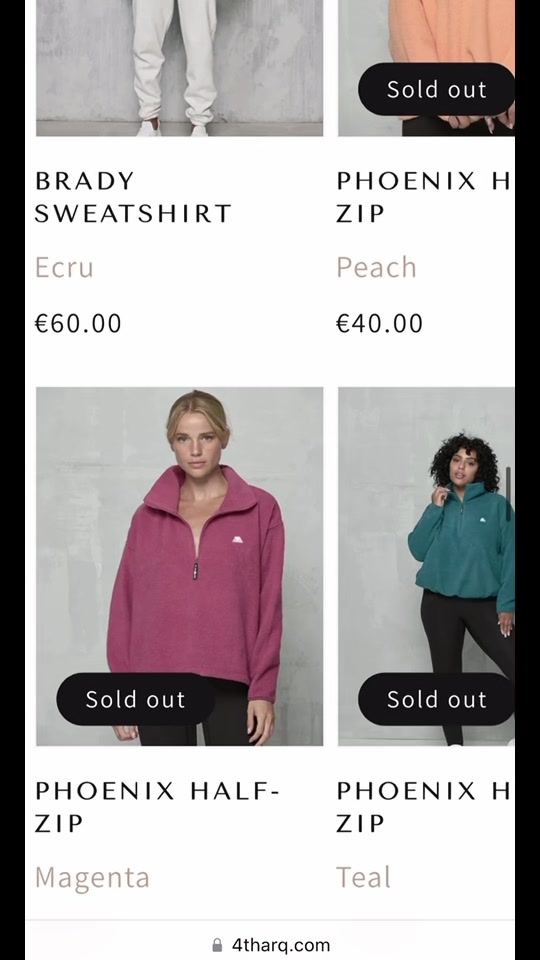Tap the €60.00 price
The height and width of the screenshot is (960, 540).
78,323
